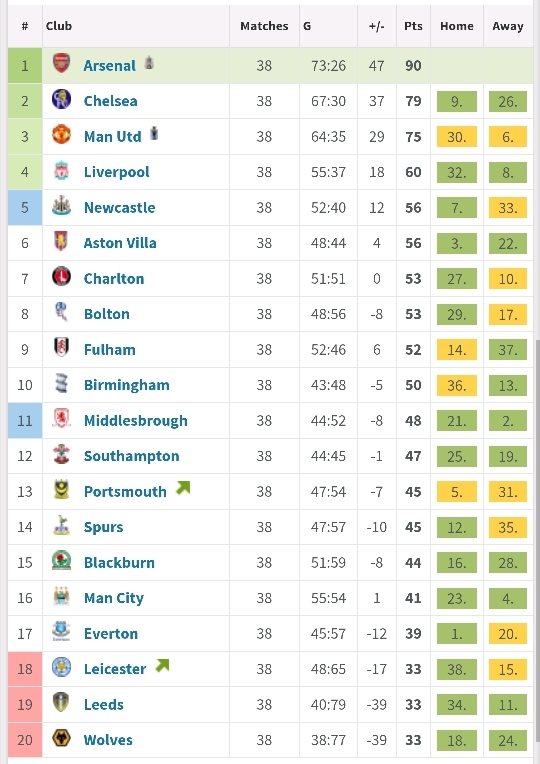Click the Wolves club crest icon
The image size is (540, 764).
pos(61,739)
